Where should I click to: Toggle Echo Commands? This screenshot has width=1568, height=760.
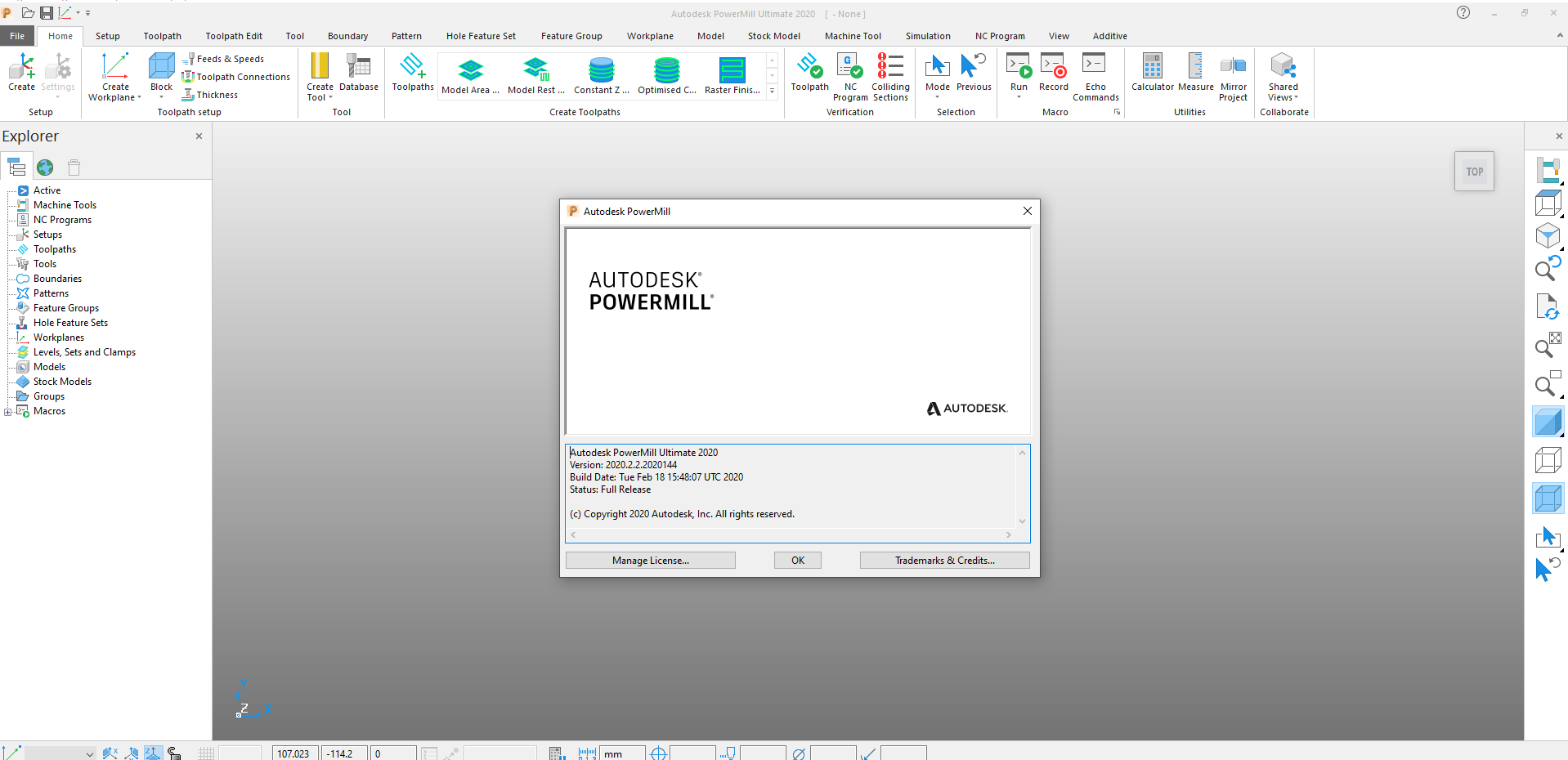tap(1095, 77)
